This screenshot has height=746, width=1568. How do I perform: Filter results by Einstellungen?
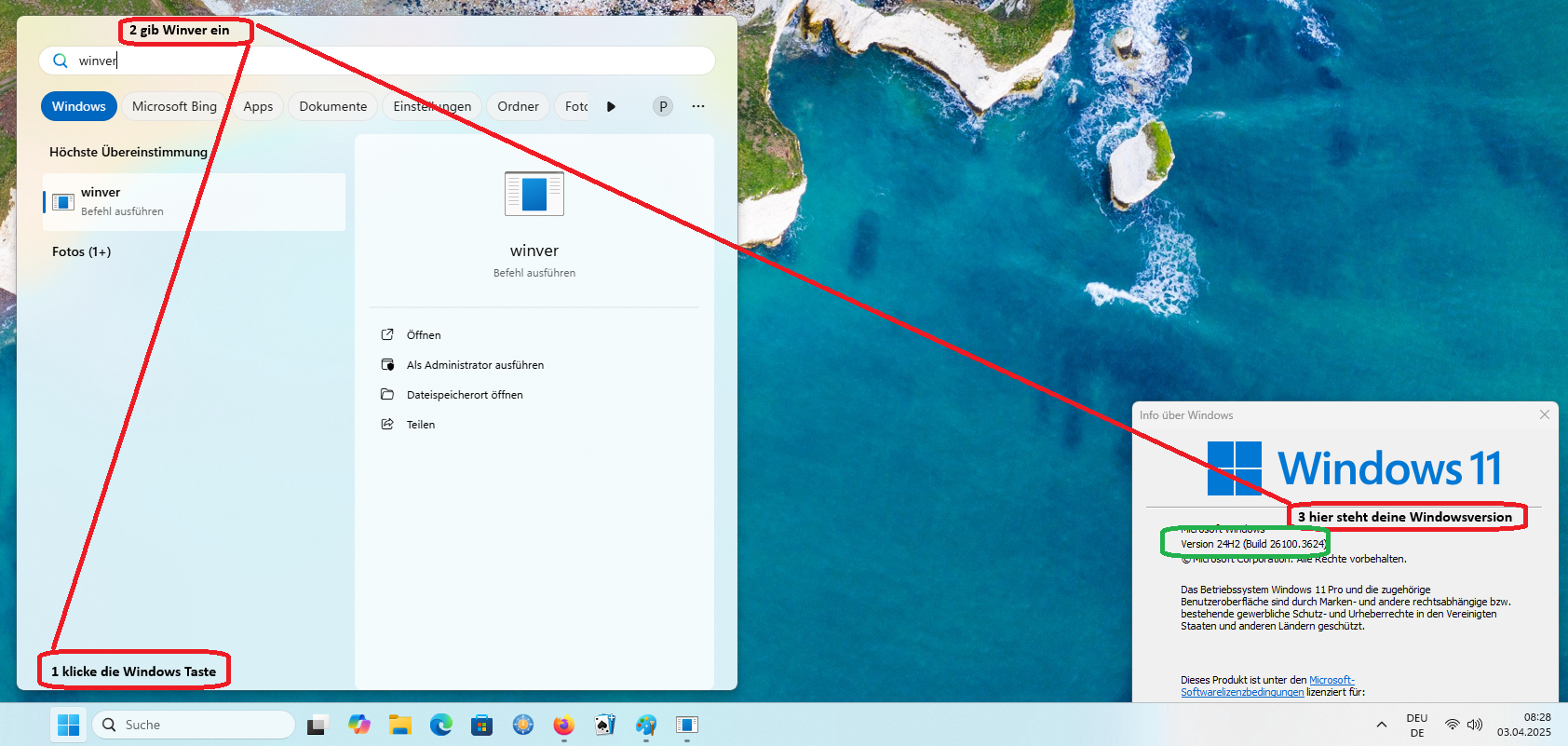(432, 106)
